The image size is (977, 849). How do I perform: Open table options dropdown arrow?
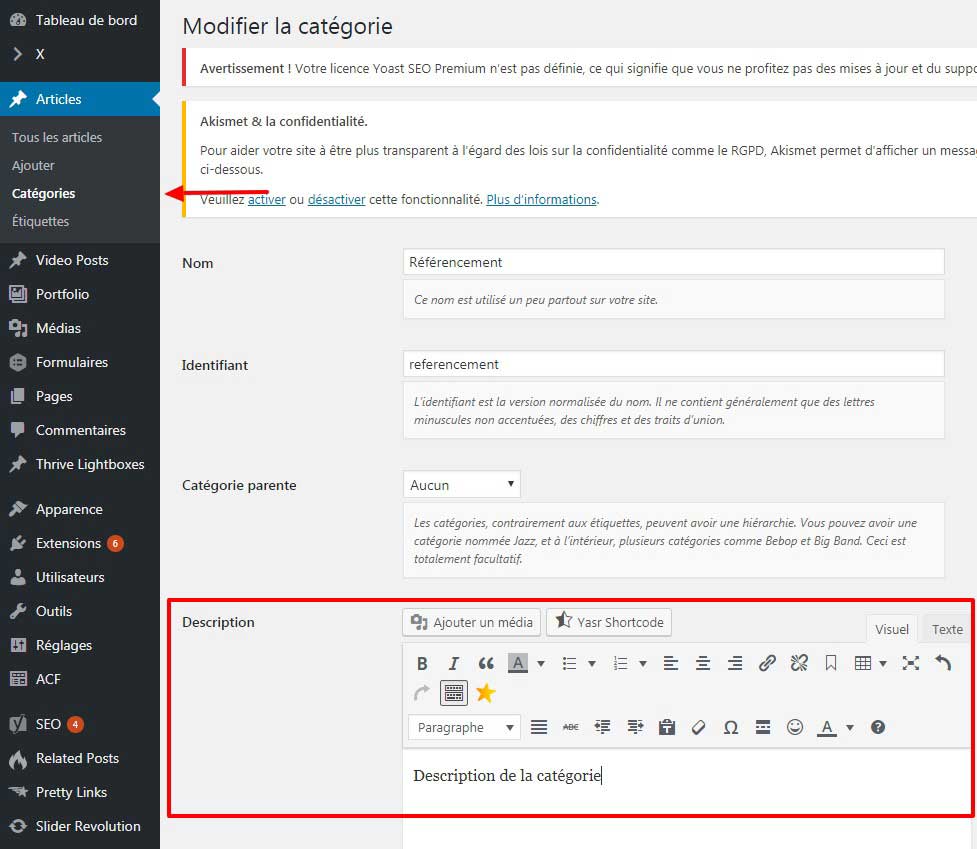[883, 663]
